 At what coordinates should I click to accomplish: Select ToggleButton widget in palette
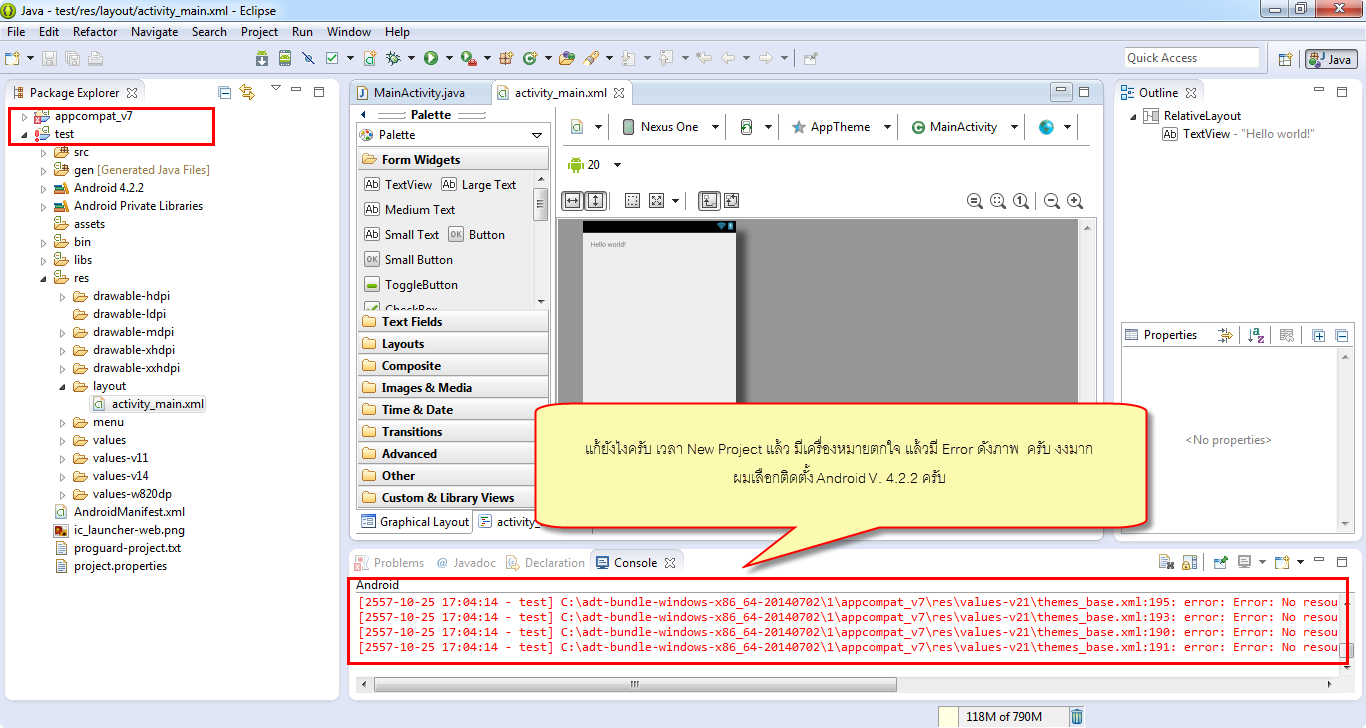click(410, 285)
